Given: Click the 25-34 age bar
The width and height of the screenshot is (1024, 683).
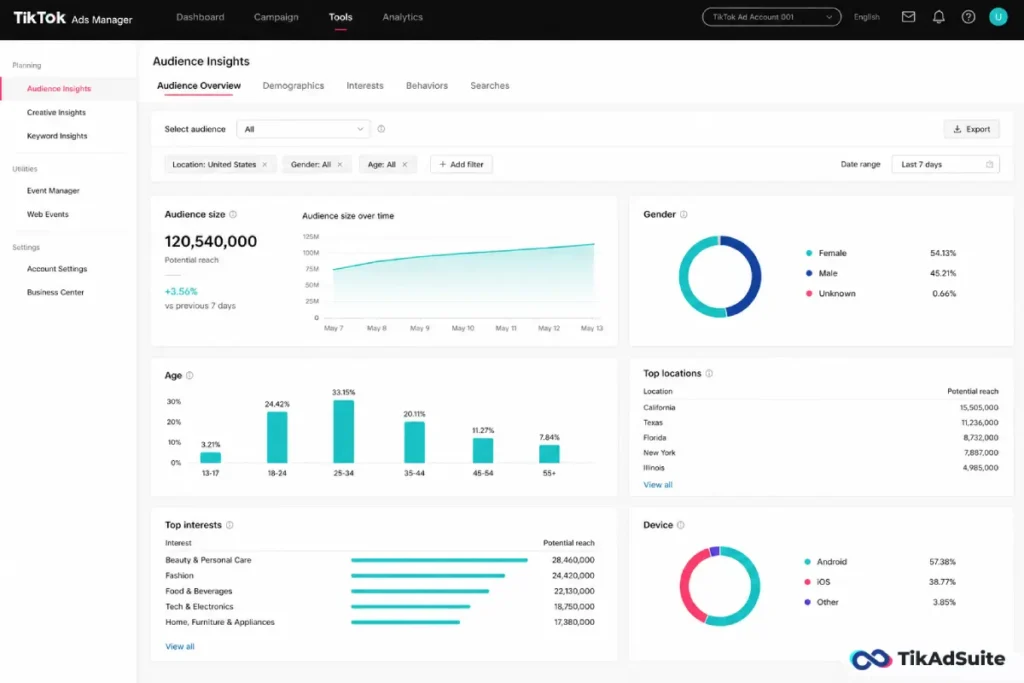Looking at the screenshot, I should tap(344, 432).
